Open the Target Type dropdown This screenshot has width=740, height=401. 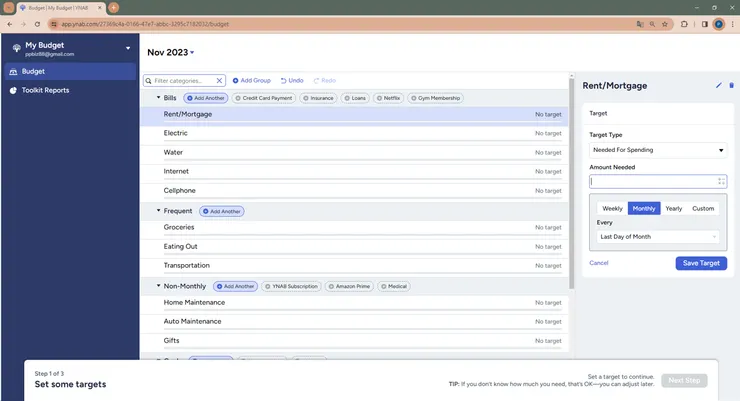point(658,150)
